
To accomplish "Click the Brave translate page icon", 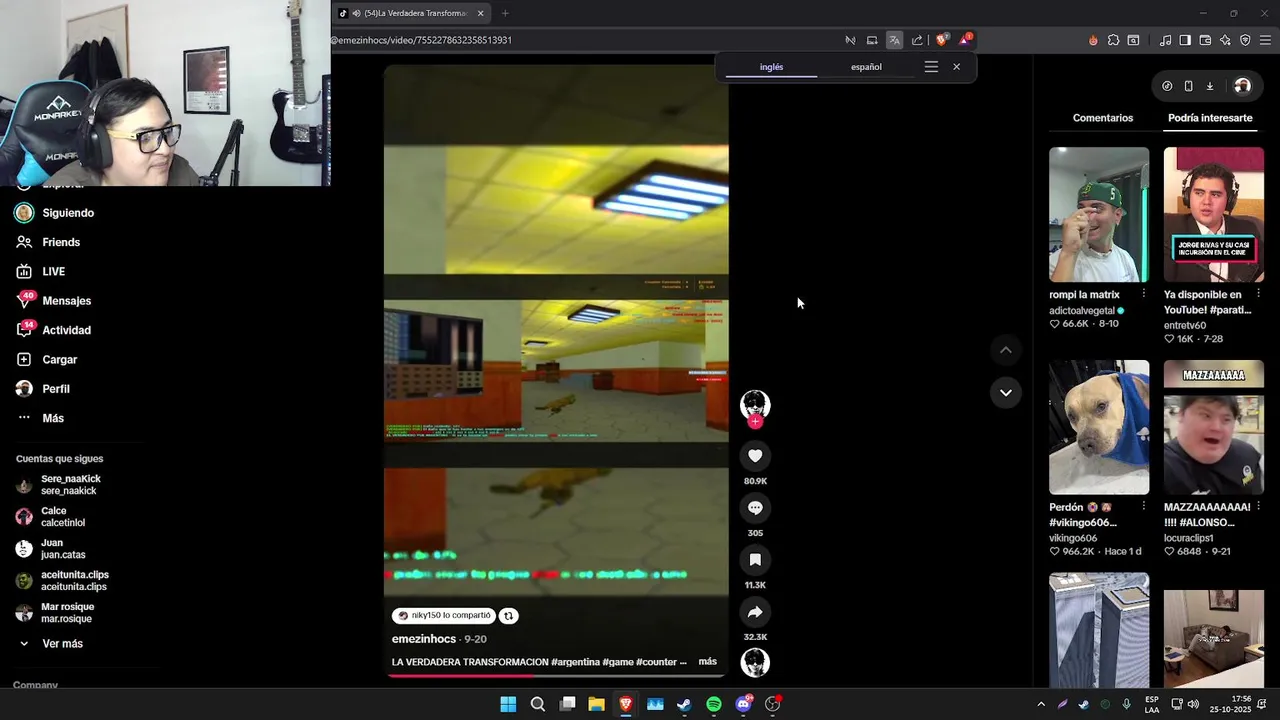I will [x=894, y=40].
